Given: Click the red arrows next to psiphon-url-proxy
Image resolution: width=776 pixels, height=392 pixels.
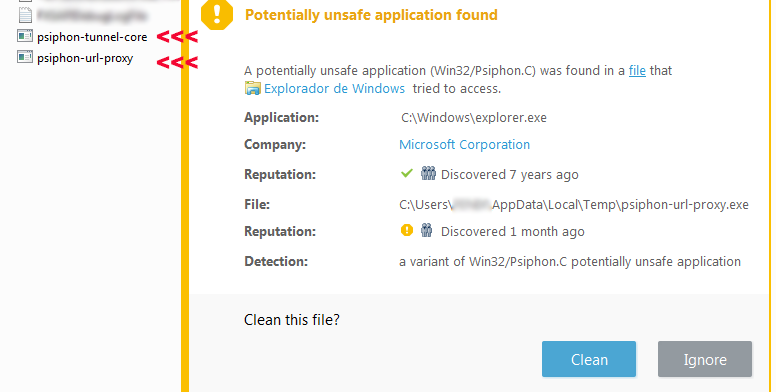Looking at the screenshot, I should [x=177, y=62].
